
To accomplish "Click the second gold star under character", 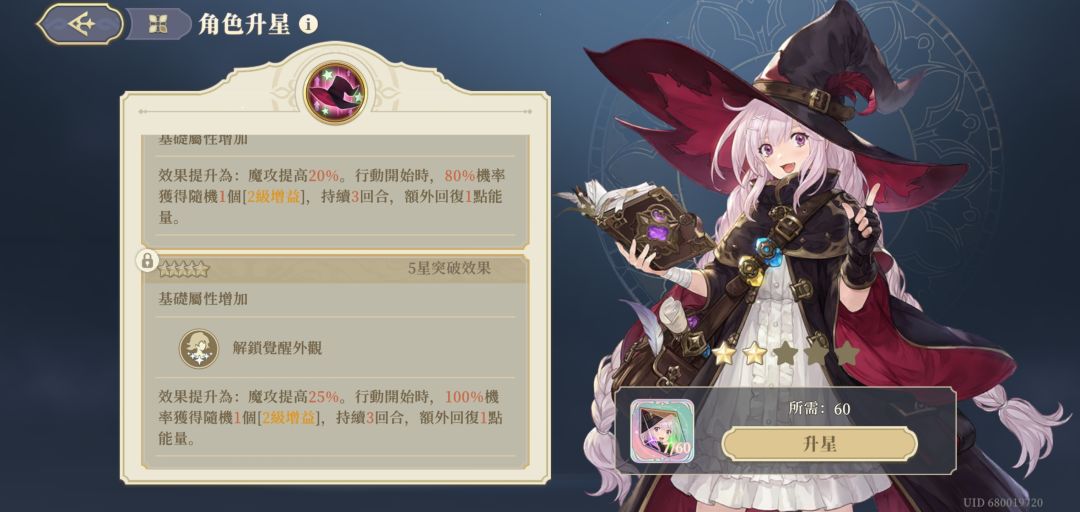I will [755, 354].
